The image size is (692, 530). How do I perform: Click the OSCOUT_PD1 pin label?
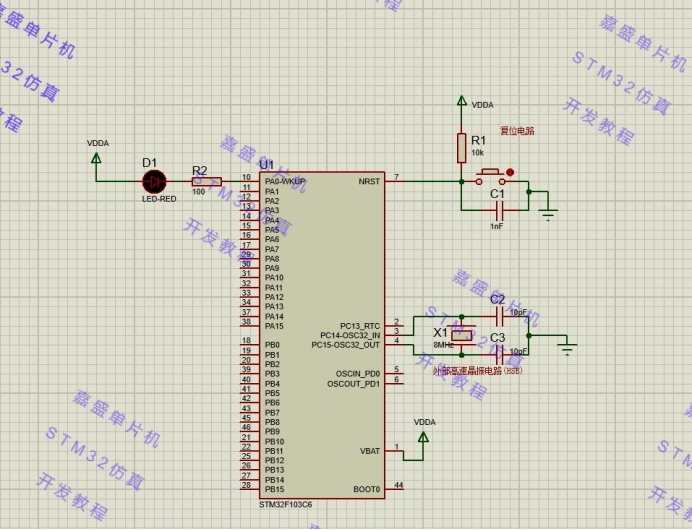353,384
